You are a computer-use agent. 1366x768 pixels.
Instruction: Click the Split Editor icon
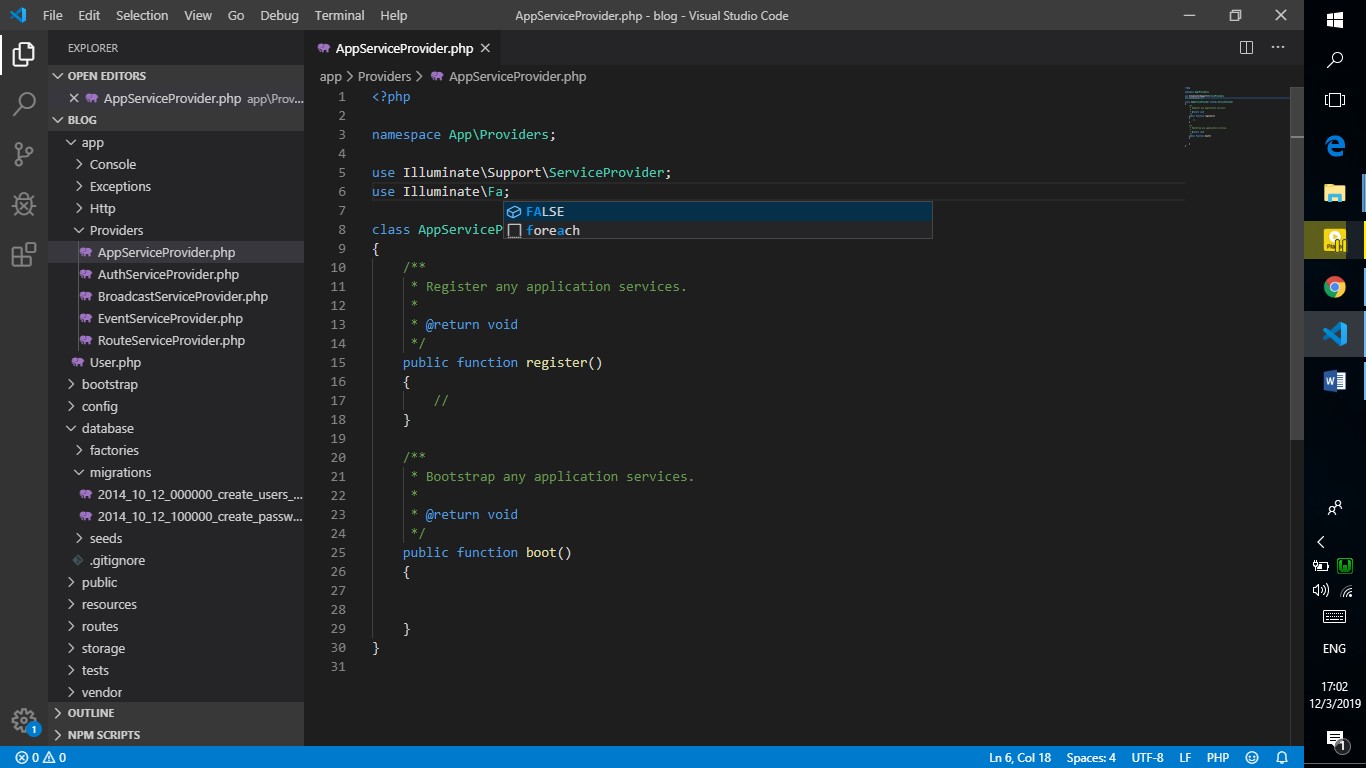[x=1246, y=48]
